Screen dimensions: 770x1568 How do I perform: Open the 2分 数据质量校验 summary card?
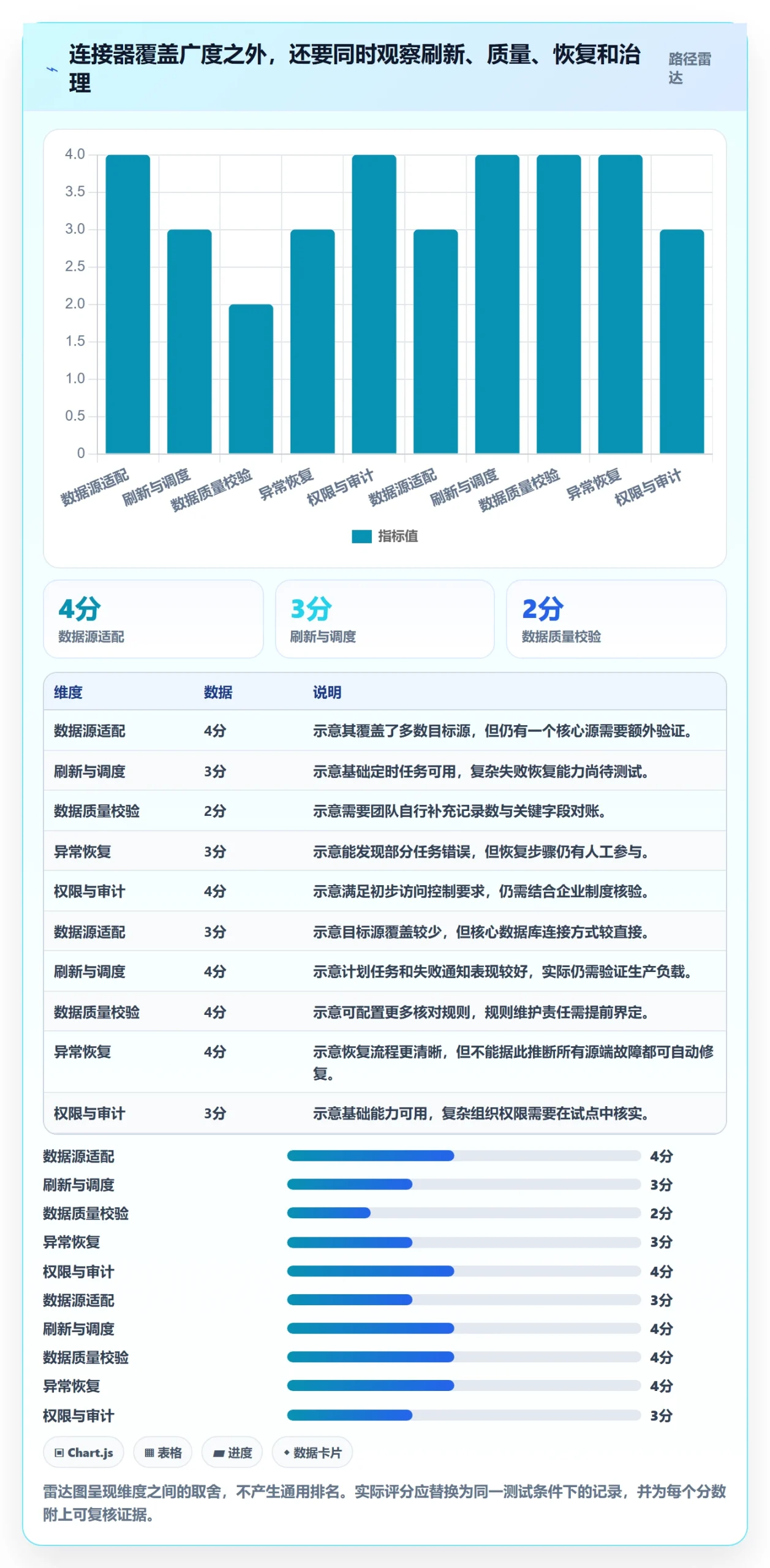pos(616,619)
